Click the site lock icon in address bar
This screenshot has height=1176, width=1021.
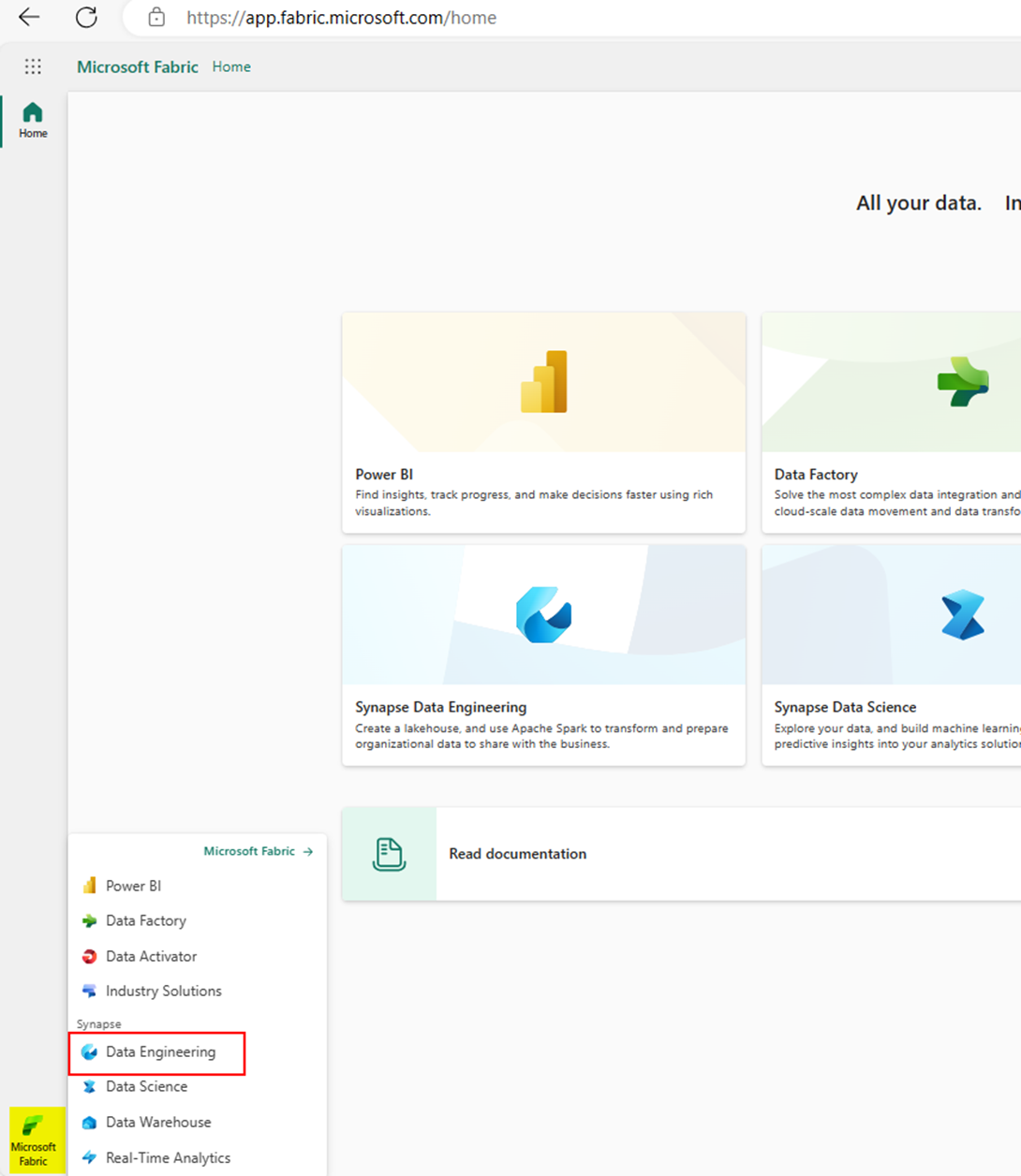pyautogui.click(x=156, y=17)
